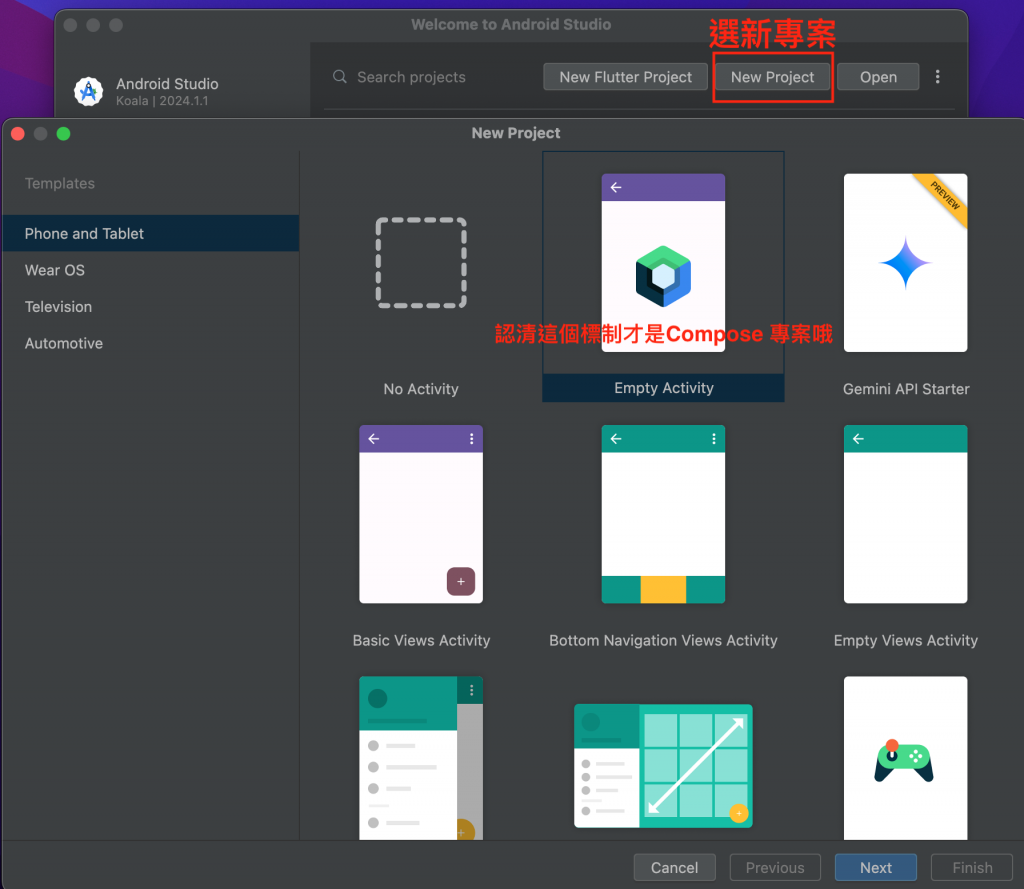Click the Finish button
1024x889 pixels.
pos(972,867)
